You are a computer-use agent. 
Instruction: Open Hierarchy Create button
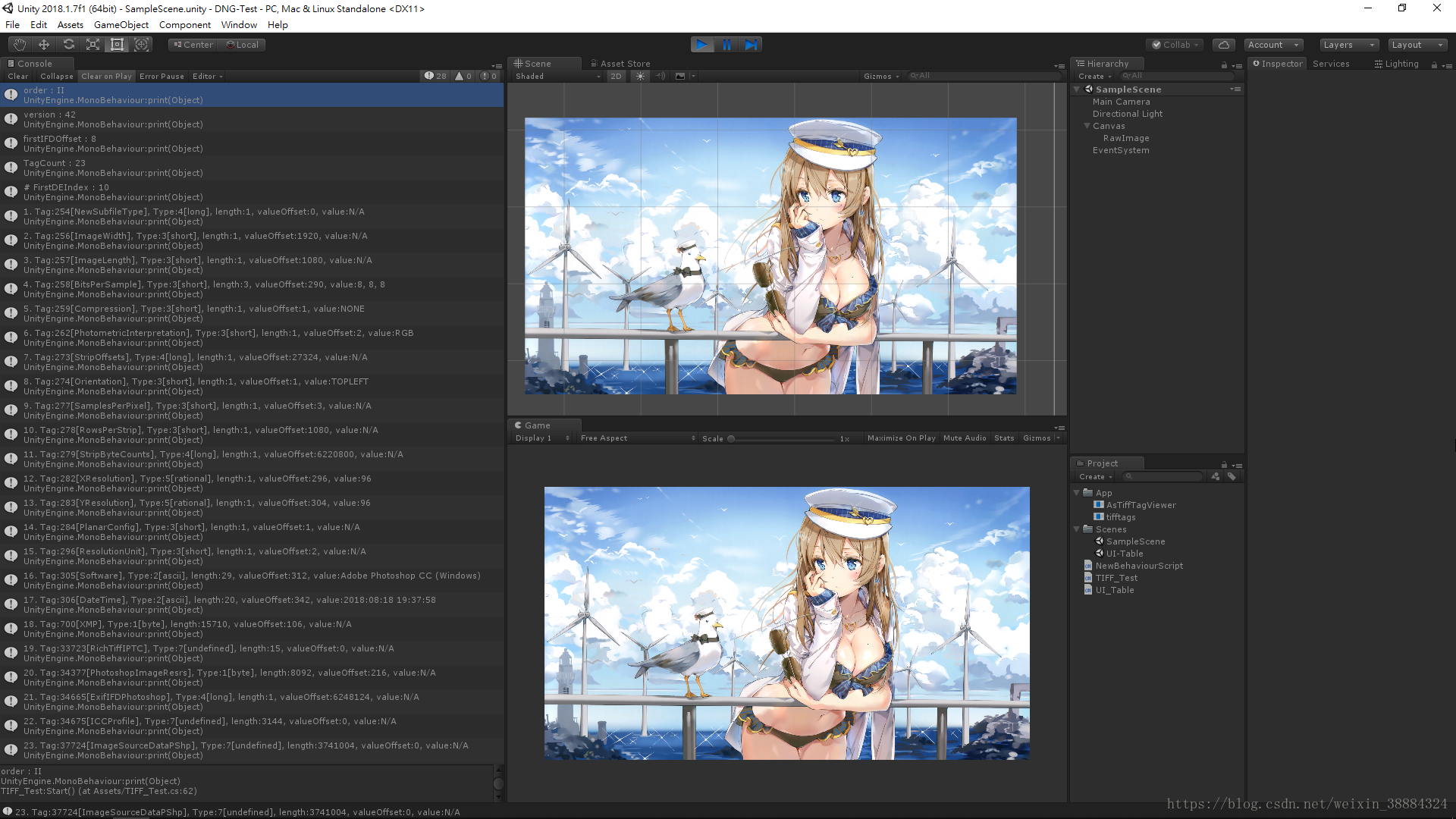1095,77
